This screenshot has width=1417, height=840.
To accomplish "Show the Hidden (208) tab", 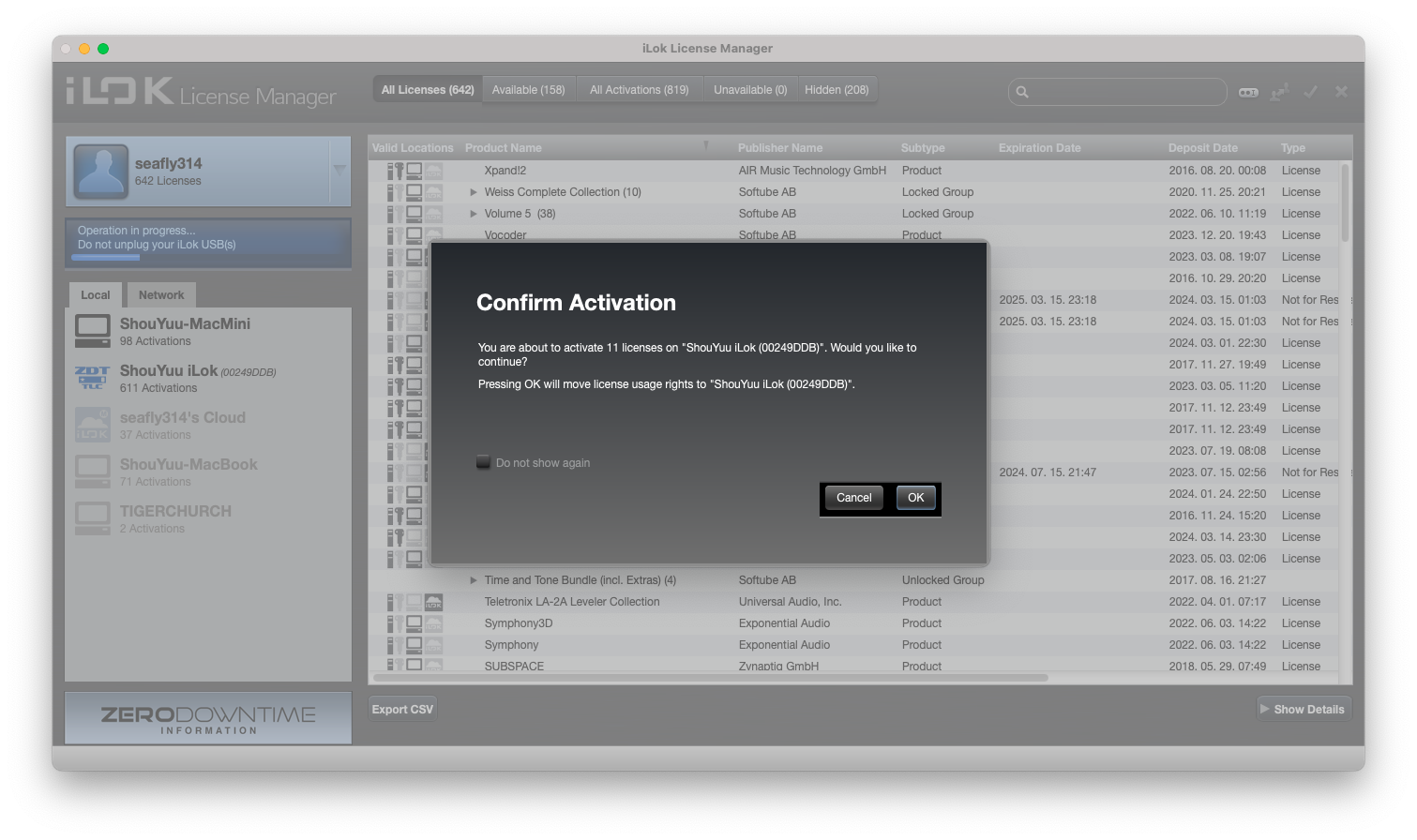I will click(x=837, y=90).
